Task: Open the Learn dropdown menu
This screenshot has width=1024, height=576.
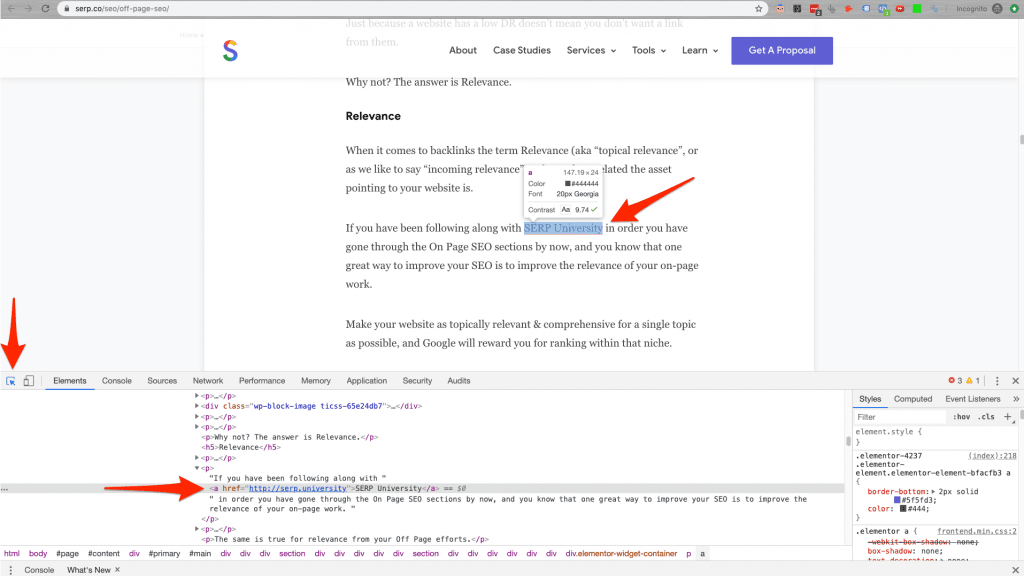Action: (x=700, y=50)
